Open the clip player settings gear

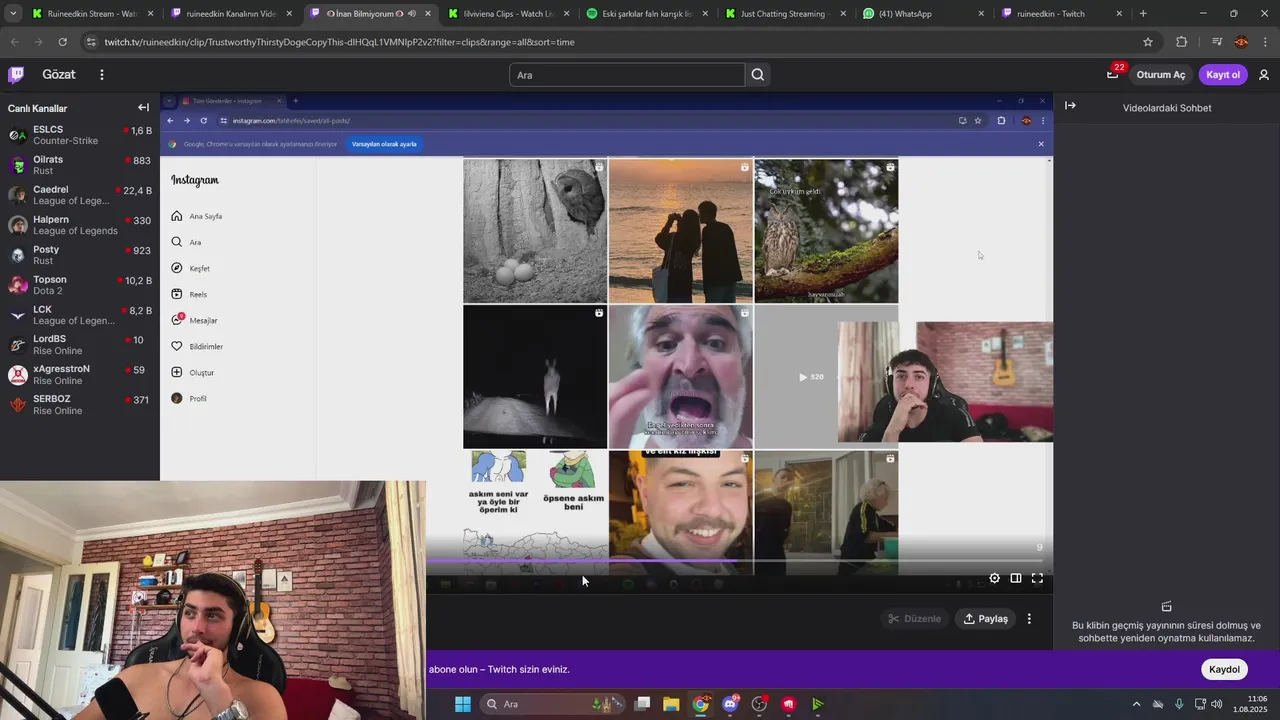(994, 578)
